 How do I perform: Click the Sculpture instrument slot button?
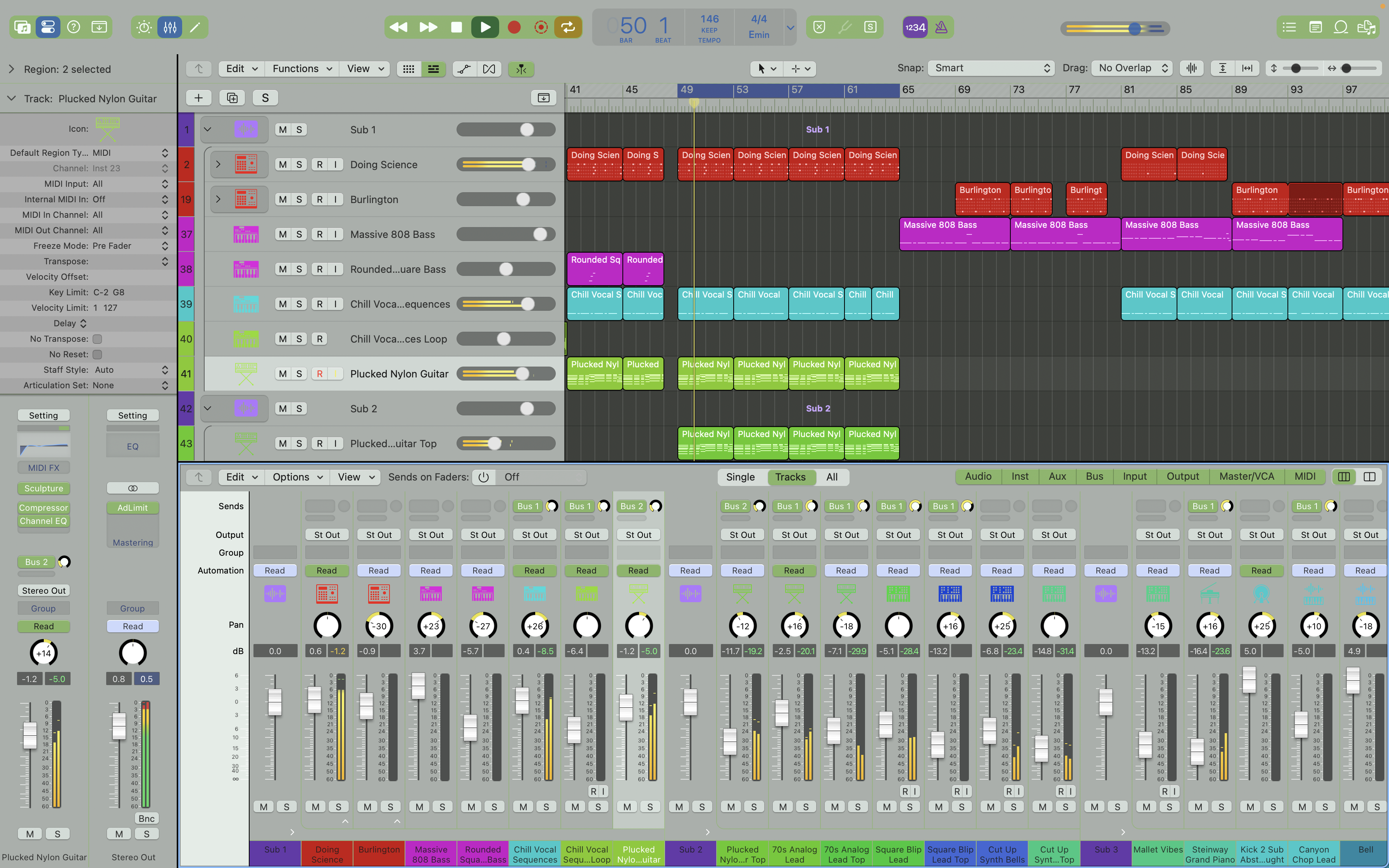point(44,489)
